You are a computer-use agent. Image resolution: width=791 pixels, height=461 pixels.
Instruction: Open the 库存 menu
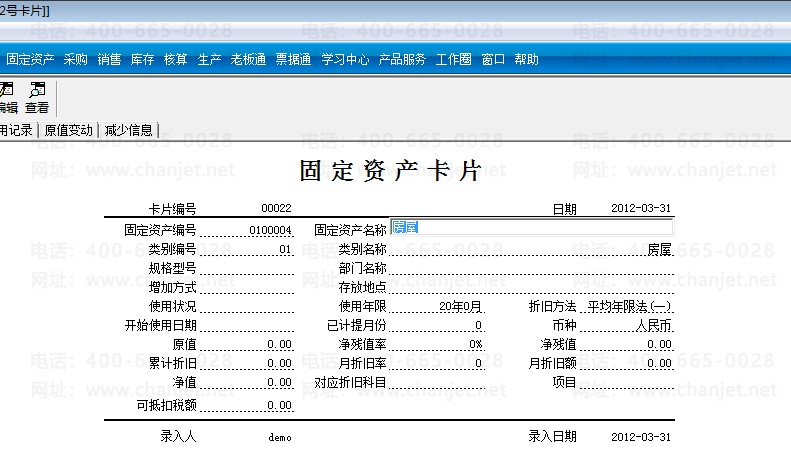(142, 60)
